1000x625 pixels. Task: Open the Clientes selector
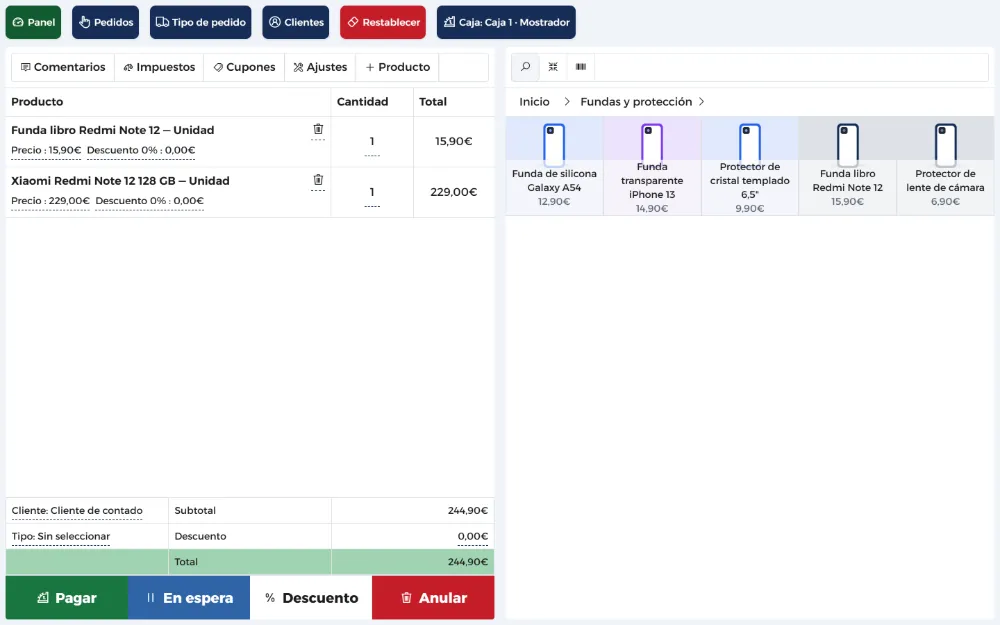point(295,22)
